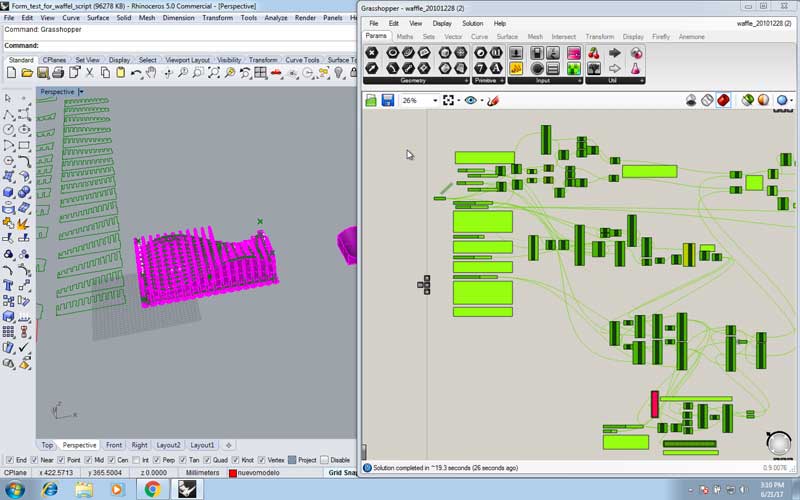Switch to the Curve Tools toolbar tab
This screenshot has height=500, width=800.
pyautogui.click(x=302, y=60)
